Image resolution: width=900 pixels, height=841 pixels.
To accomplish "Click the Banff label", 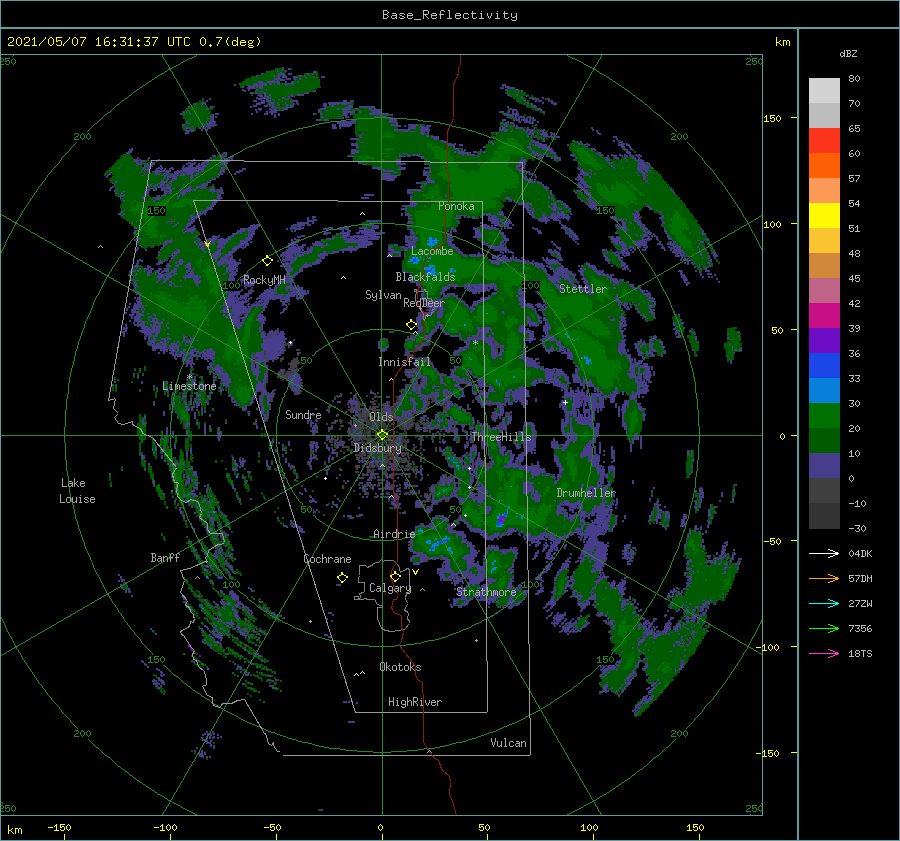I will (x=165, y=558).
